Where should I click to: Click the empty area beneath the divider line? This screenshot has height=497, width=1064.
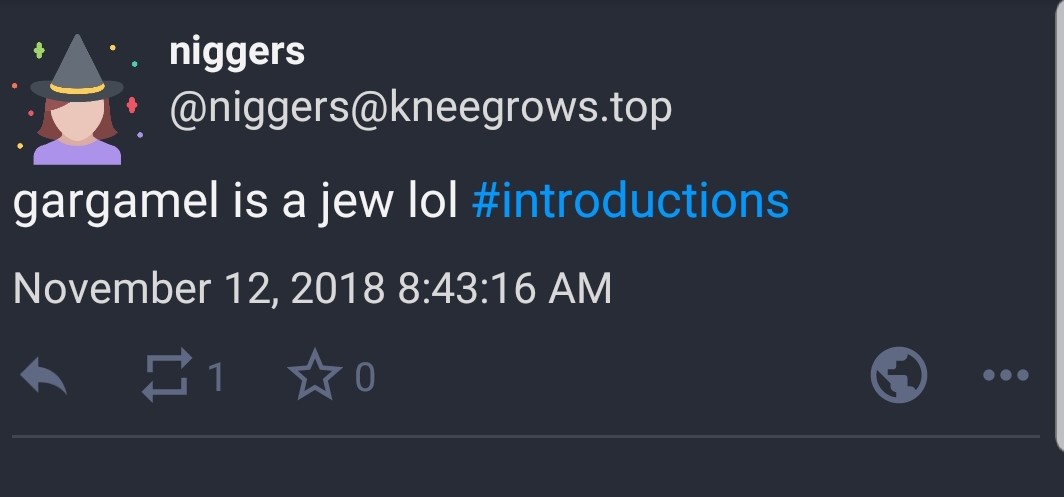click(x=526, y=468)
